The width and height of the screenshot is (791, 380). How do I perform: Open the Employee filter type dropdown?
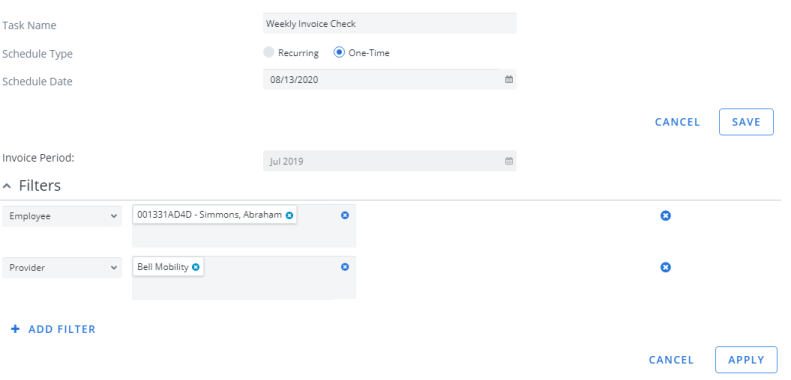point(62,216)
